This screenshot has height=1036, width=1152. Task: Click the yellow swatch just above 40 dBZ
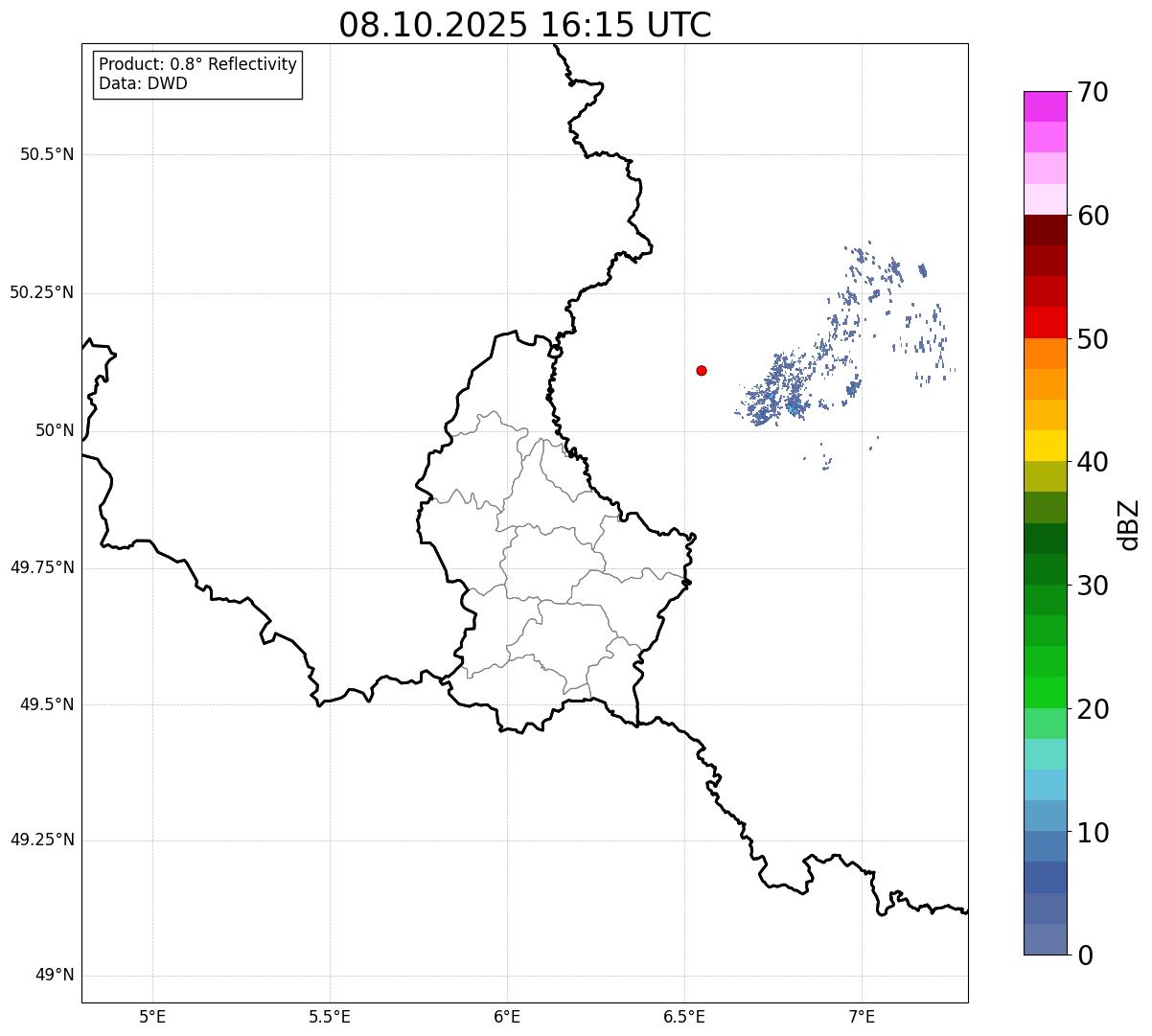click(1045, 446)
